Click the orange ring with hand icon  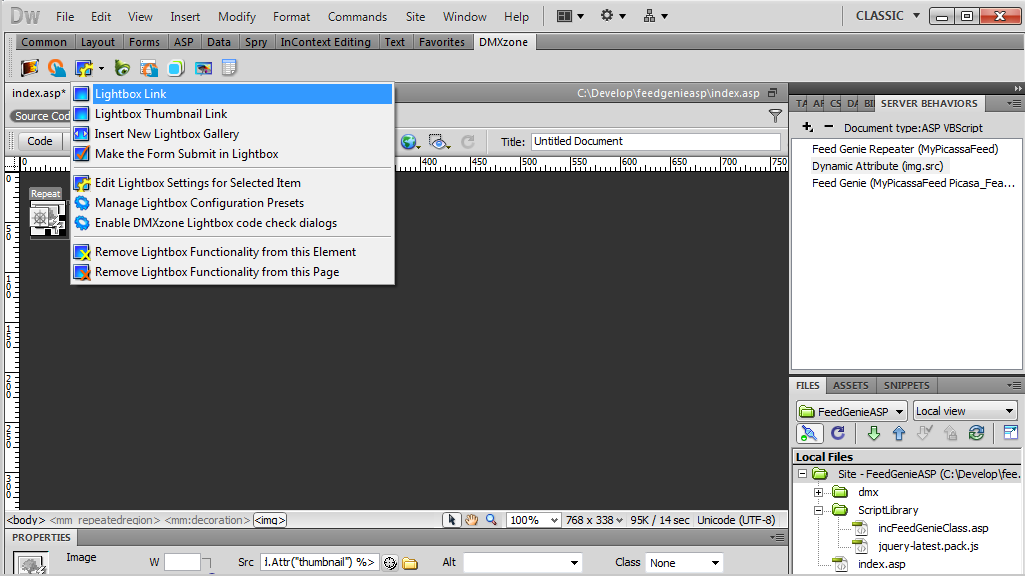click(x=57, y=68)
